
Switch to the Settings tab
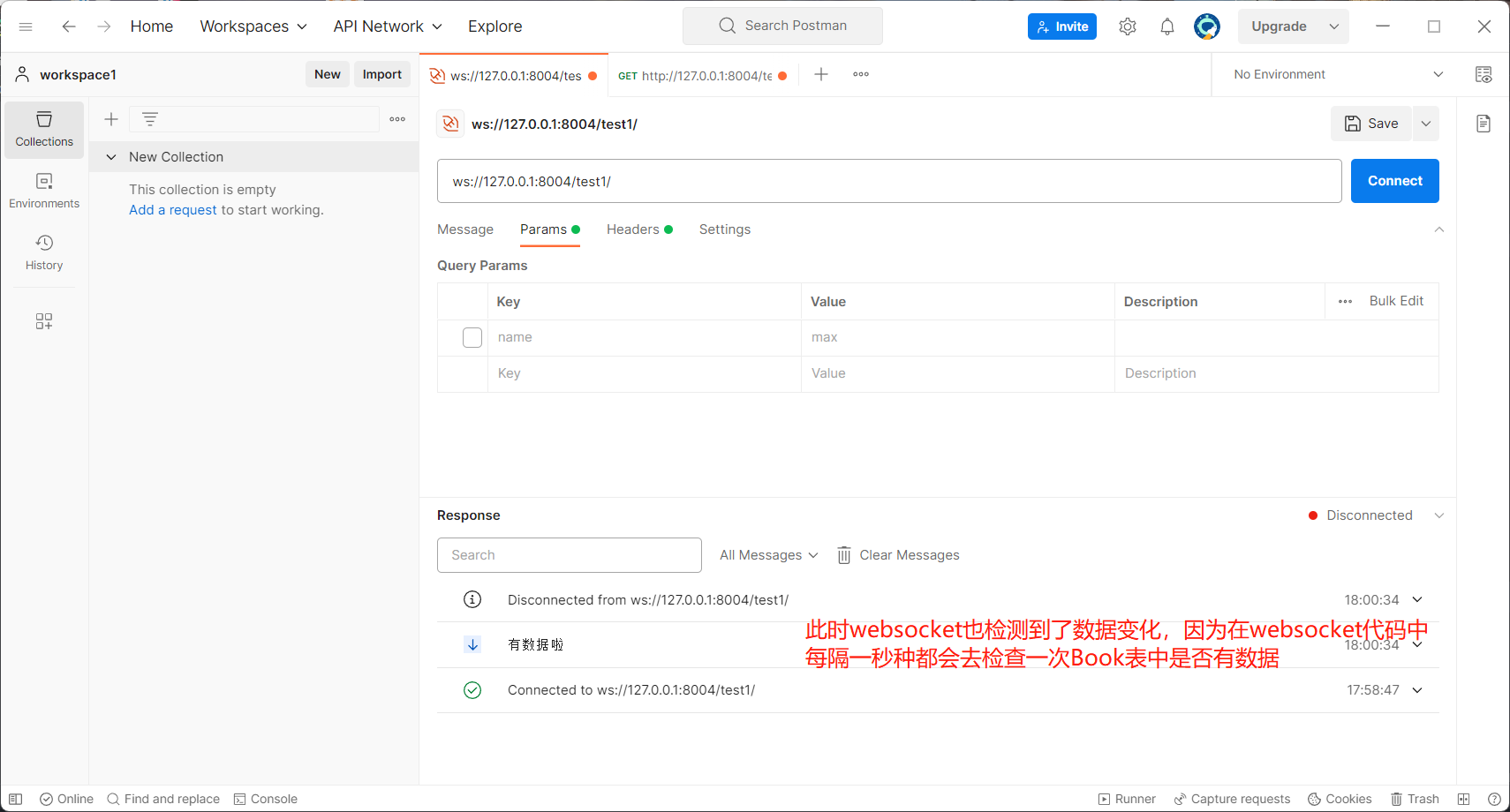pos(725,229)
